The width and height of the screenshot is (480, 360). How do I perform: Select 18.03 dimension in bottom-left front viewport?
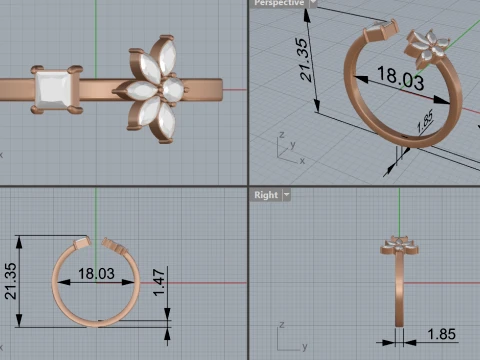[x=96, y=274]
